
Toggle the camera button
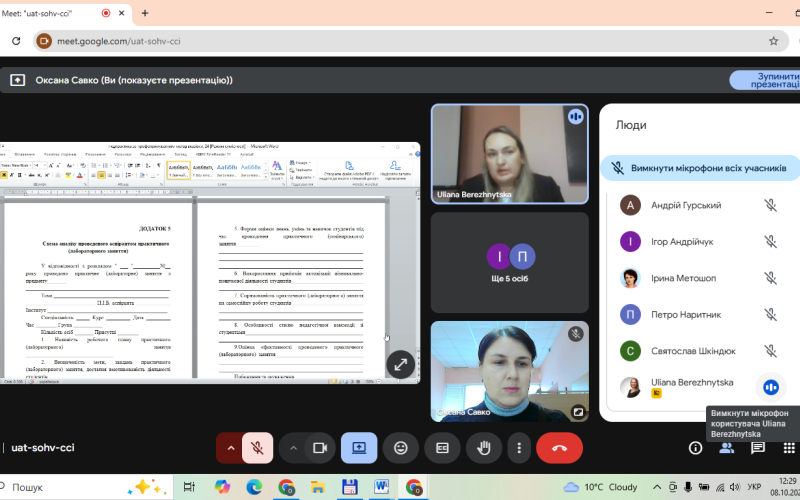coord(321,448)
